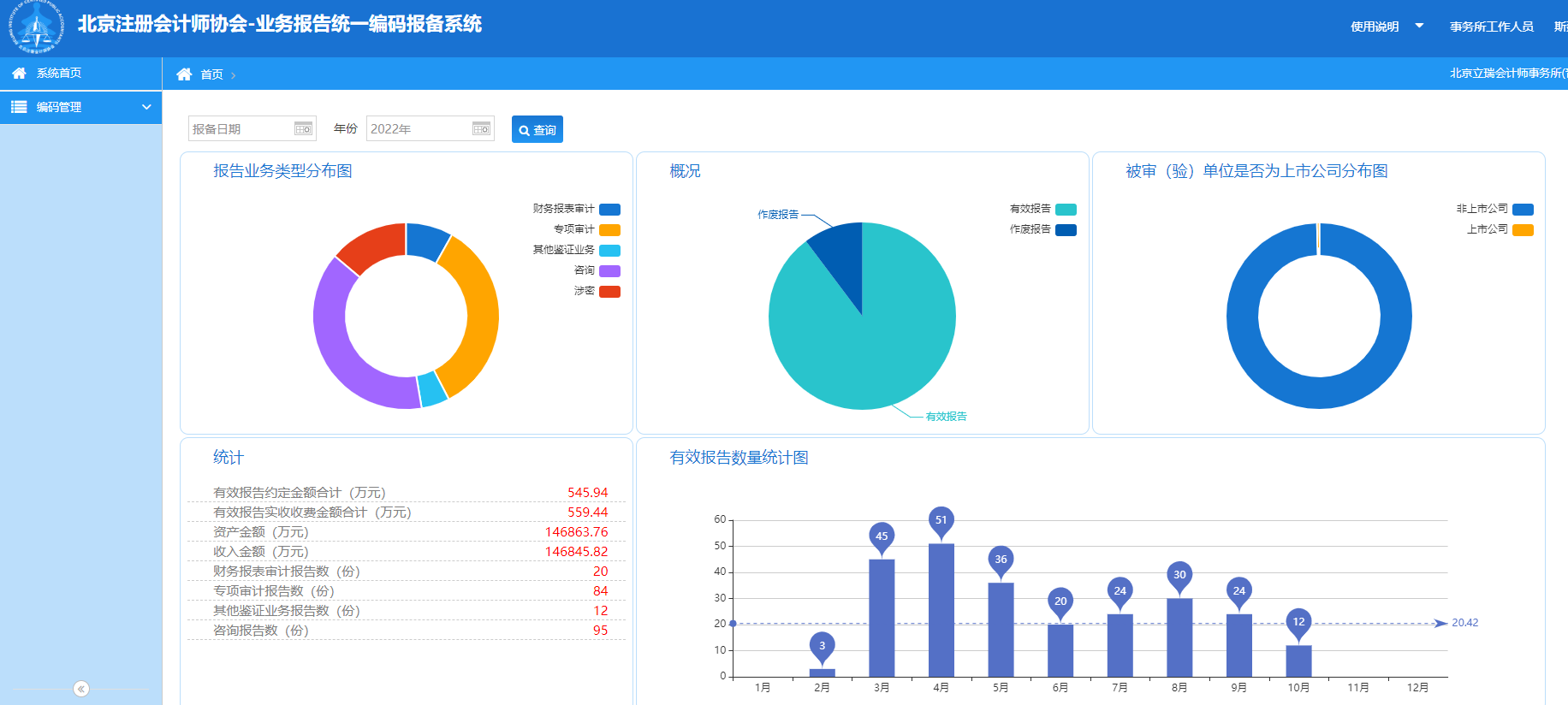
Task: Collapse sidebar with double-arrow icon
Action: coord(81,689)
